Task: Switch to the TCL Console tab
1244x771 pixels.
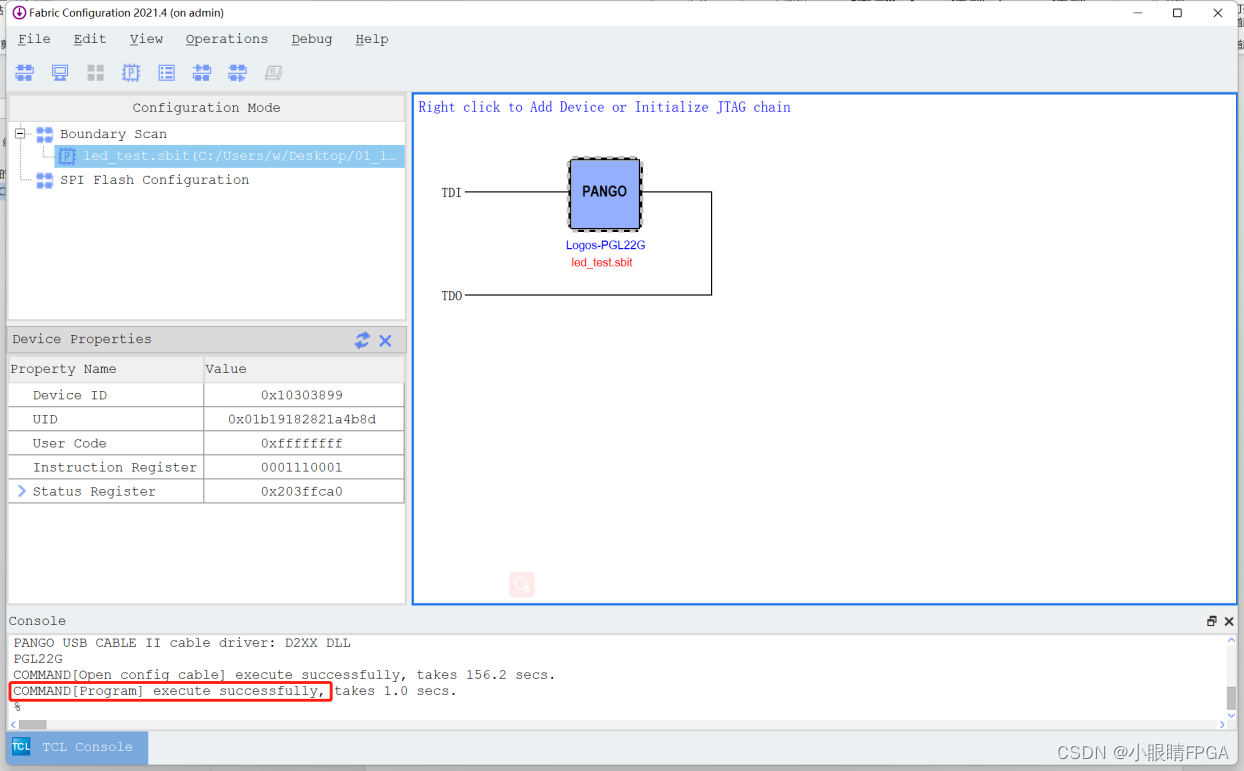Action: (77, 747)
